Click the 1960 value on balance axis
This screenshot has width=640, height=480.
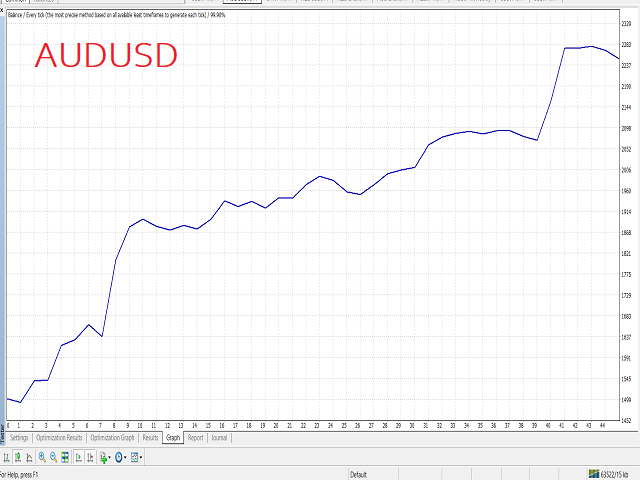tap(626, 191)
